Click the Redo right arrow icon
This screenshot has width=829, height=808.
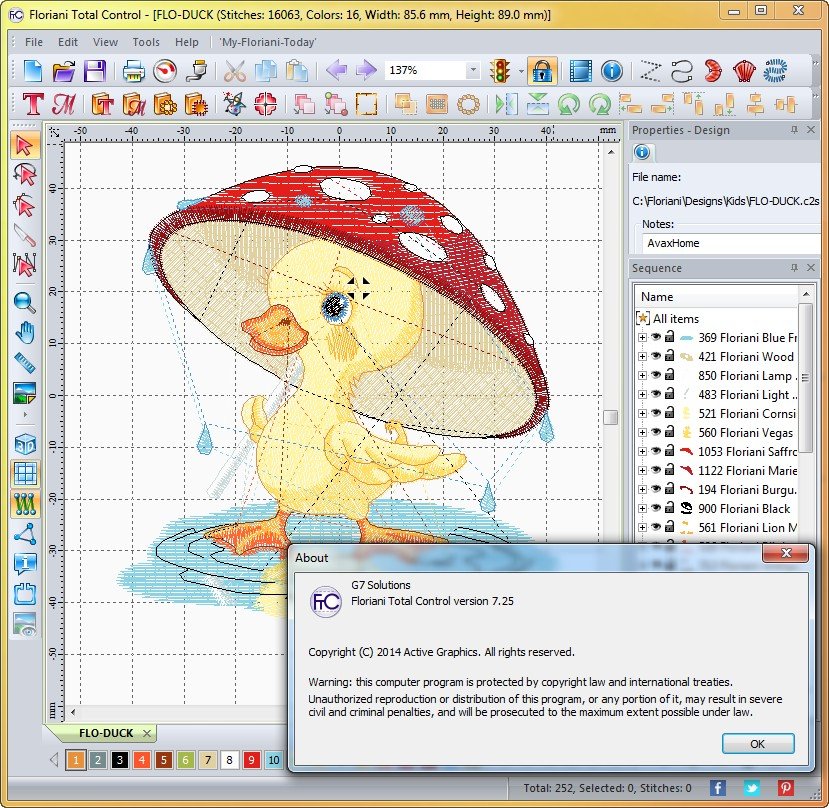[365, 70]
